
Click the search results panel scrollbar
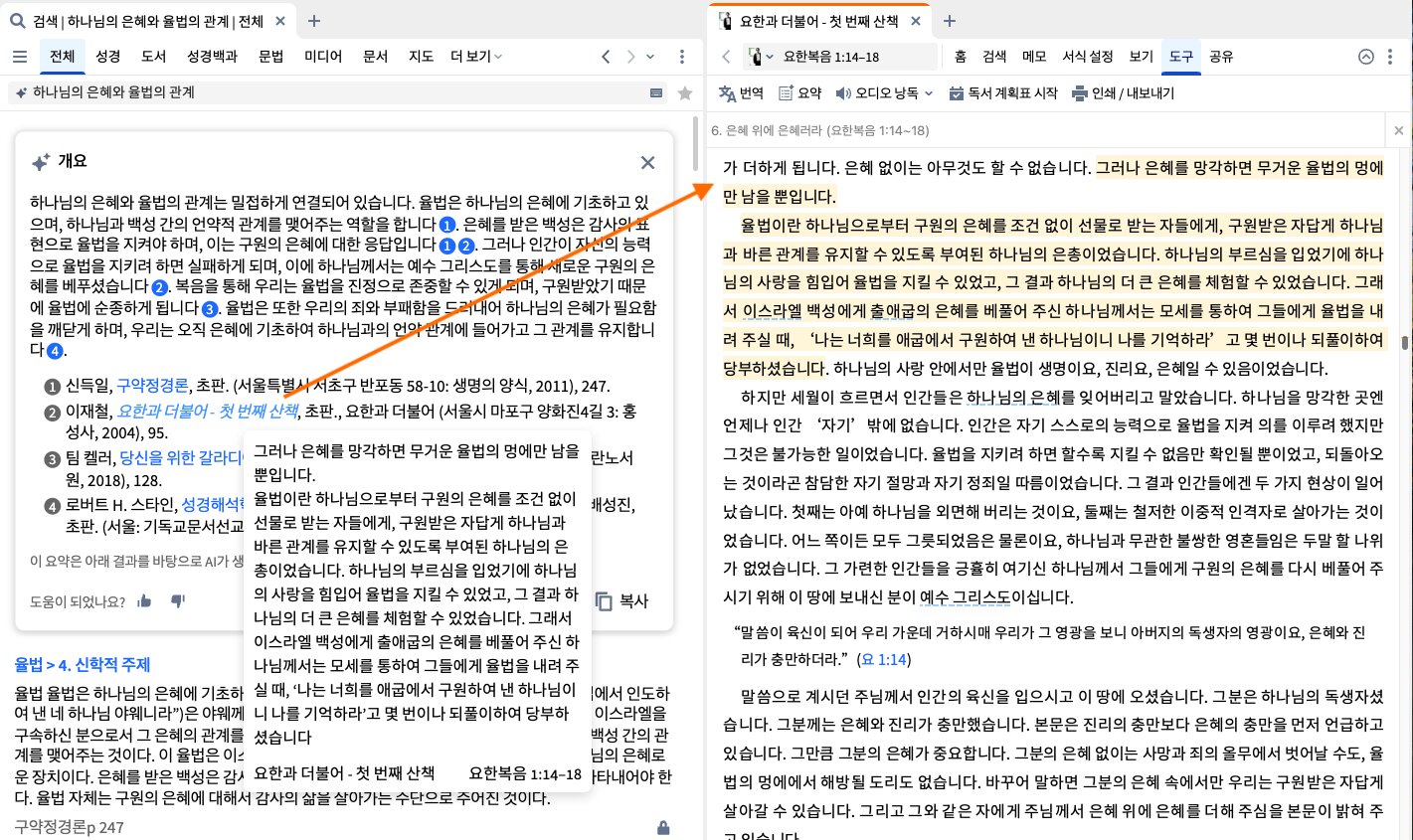coord(696,142)
